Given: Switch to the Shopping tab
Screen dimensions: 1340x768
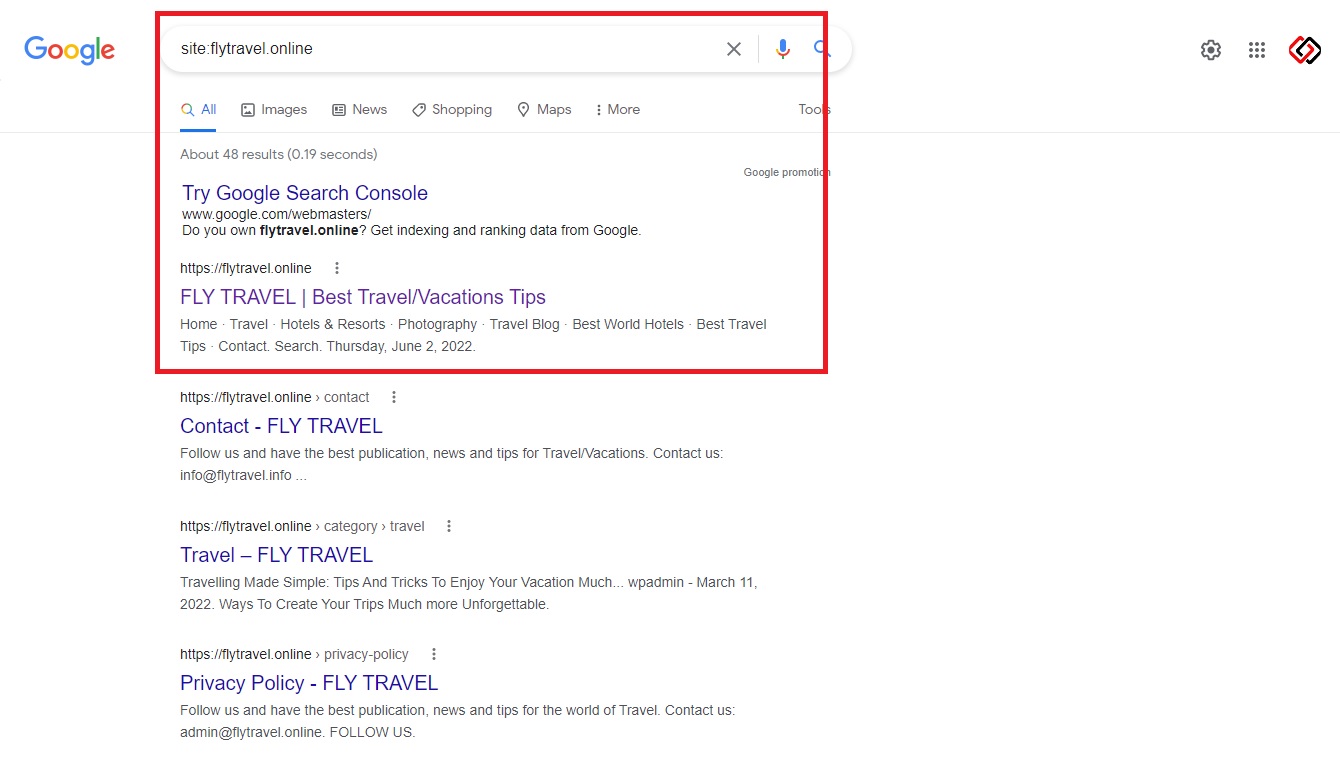Looking at the screenshot, I should point(452,110).
